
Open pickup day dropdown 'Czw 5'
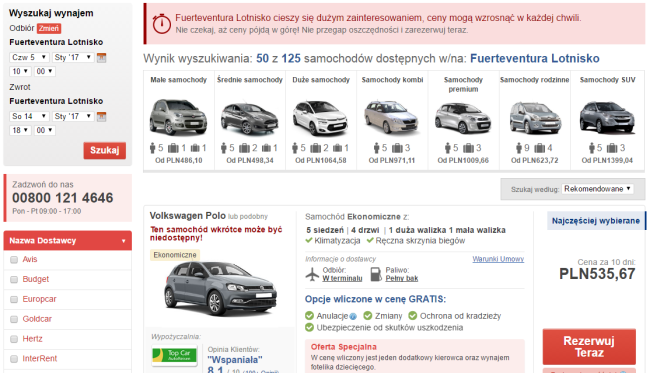(29, 57)
